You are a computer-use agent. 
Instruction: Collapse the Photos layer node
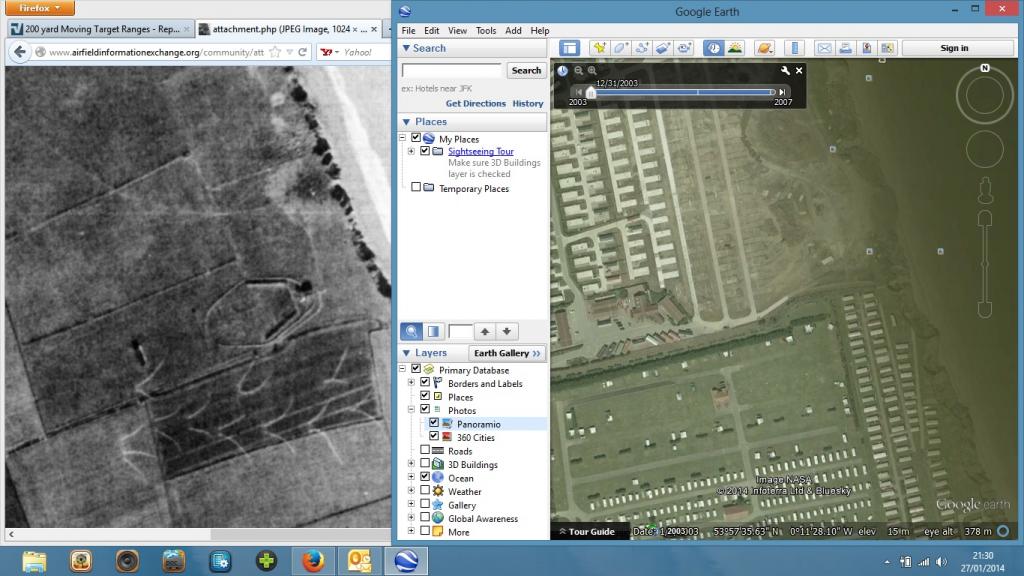[x=411, y=410]
